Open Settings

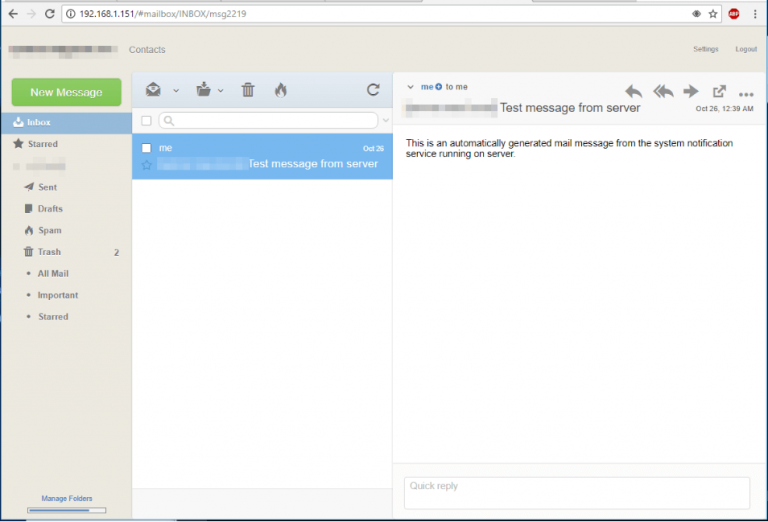pos(706,49)
